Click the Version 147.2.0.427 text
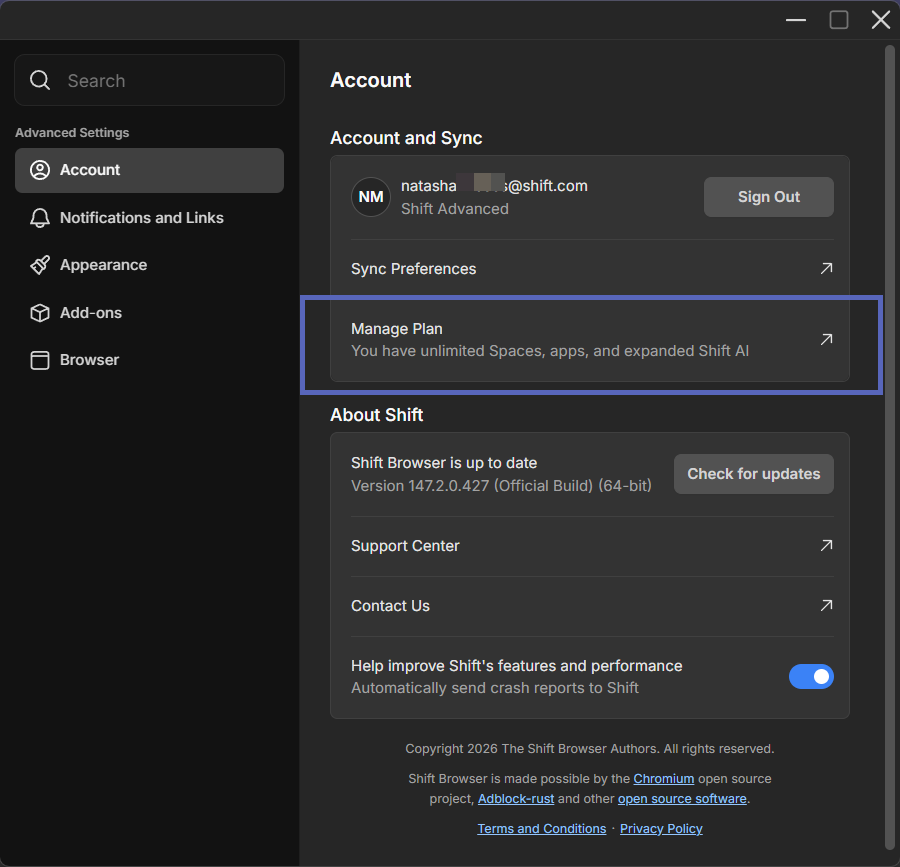Viewport: 900px width, 867px height. [501, 486]
